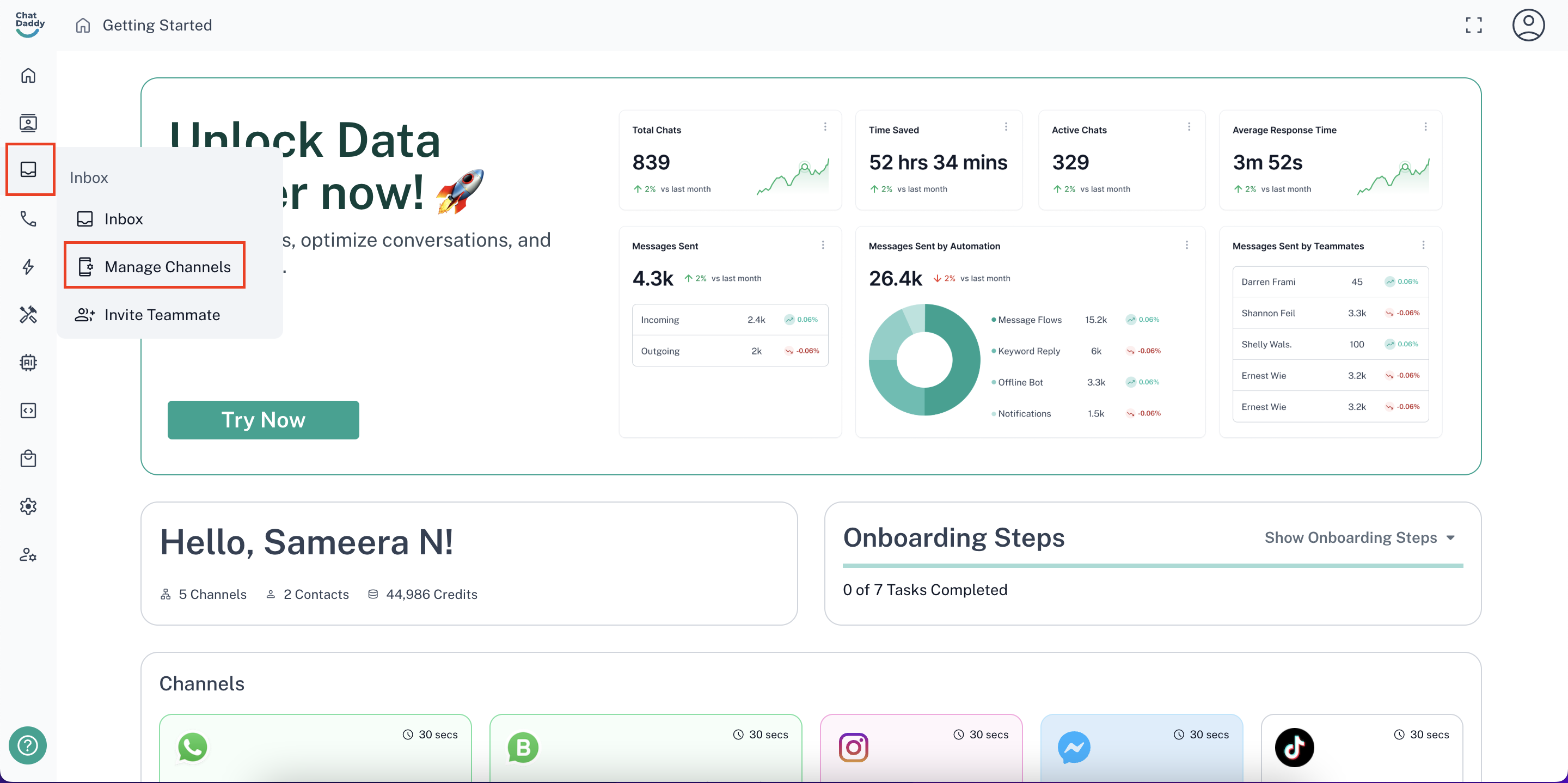Click the Incoming row in Messages Sent
The height and width of the screenshot is (783, 1568).
(x=730, y=319)
